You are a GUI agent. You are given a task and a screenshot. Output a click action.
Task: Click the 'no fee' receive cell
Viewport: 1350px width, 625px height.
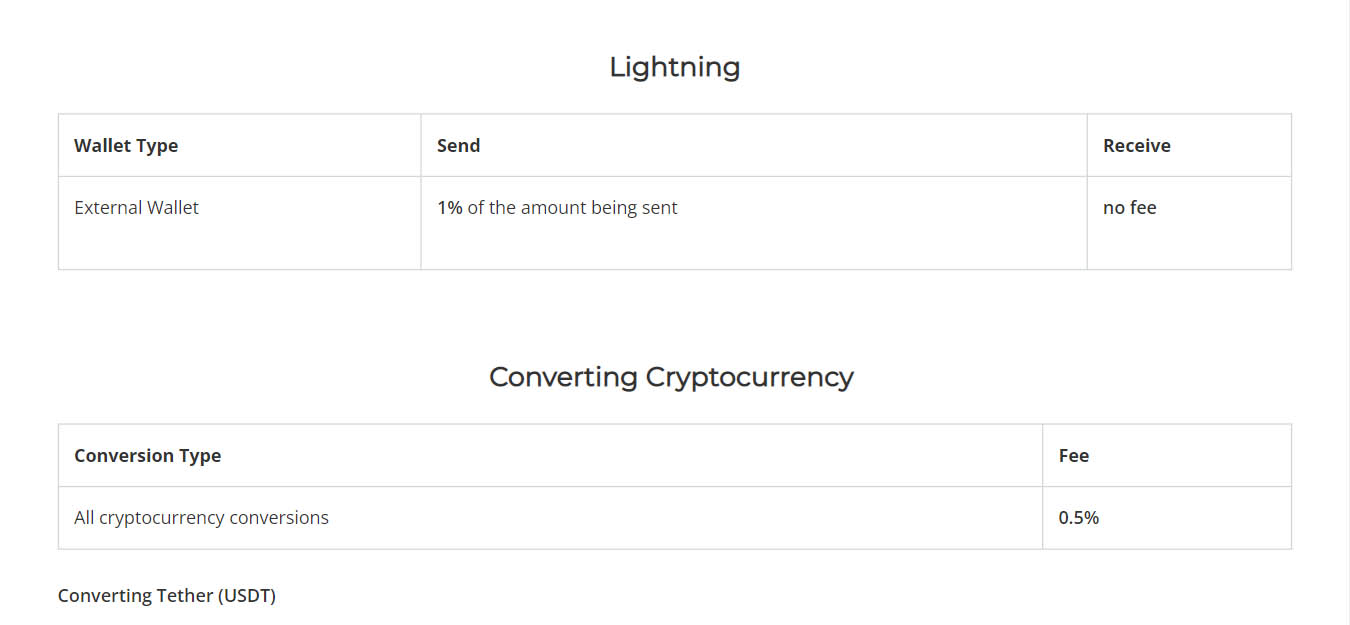[x=1129, y=207]
